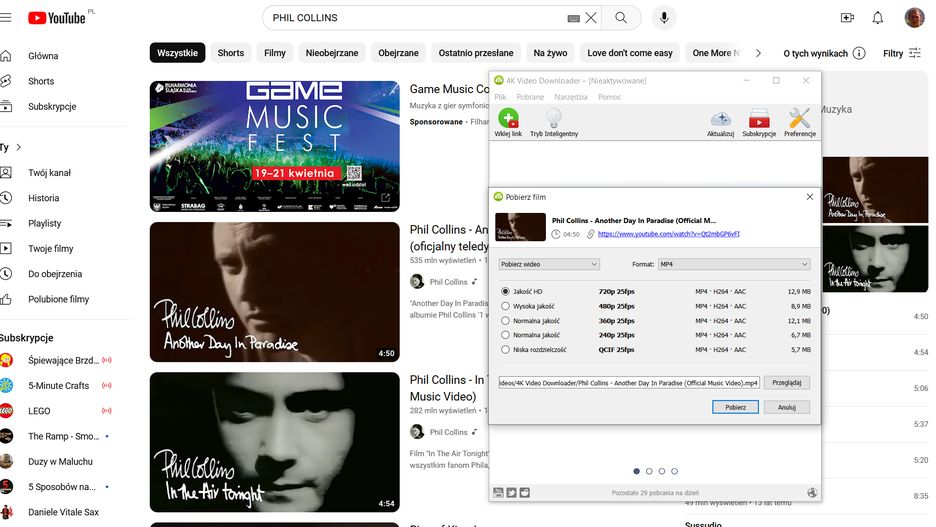Open Subskrypcje in 4K Video Downloader
Viewport: 936px width, 527px height.
(x=759, y=119)
